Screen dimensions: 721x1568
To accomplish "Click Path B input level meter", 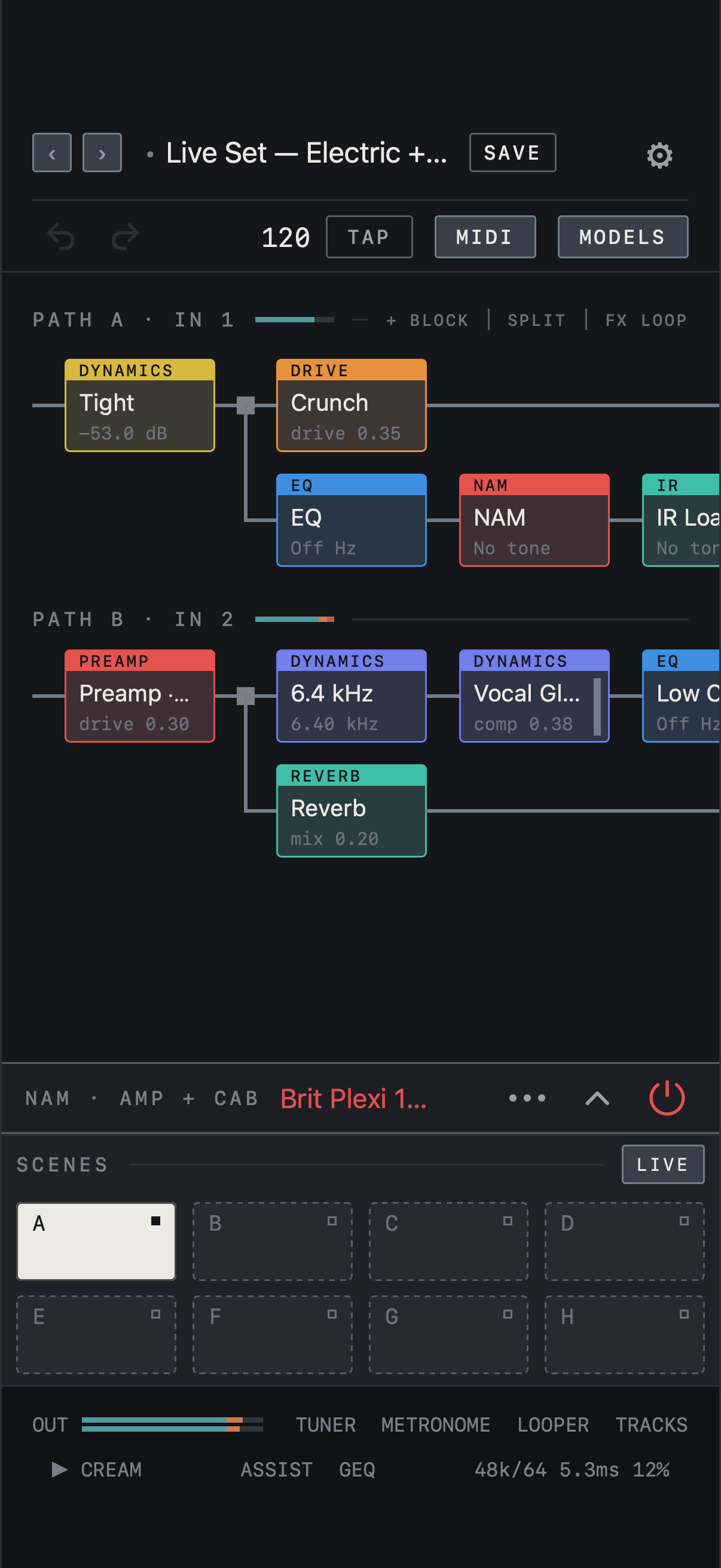I will tap(295, 619).
